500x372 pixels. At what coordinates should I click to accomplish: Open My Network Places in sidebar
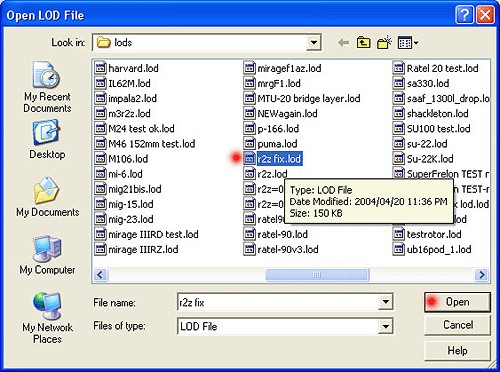tap(47, 318)
